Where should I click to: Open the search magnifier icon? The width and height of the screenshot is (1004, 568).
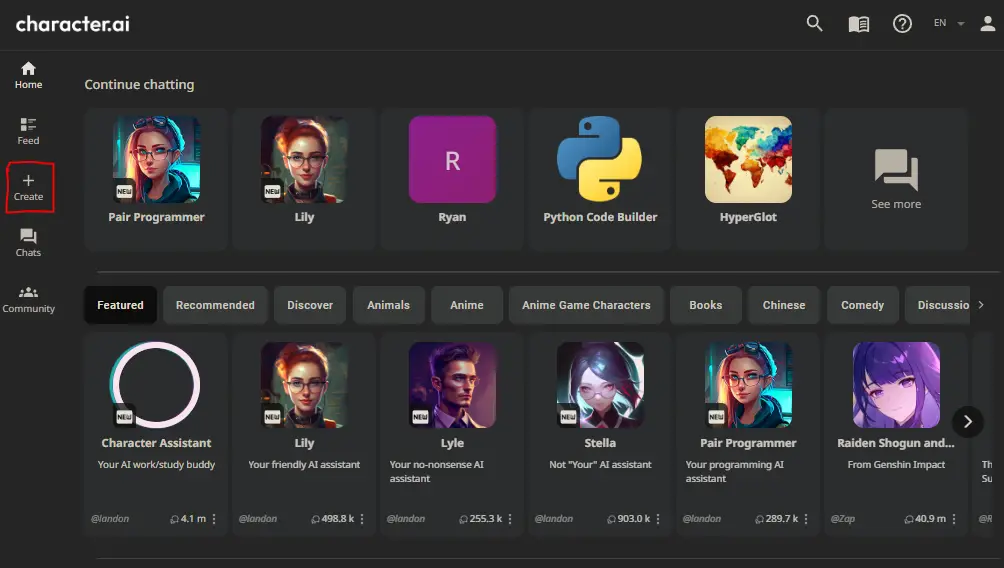click(815, 24)
